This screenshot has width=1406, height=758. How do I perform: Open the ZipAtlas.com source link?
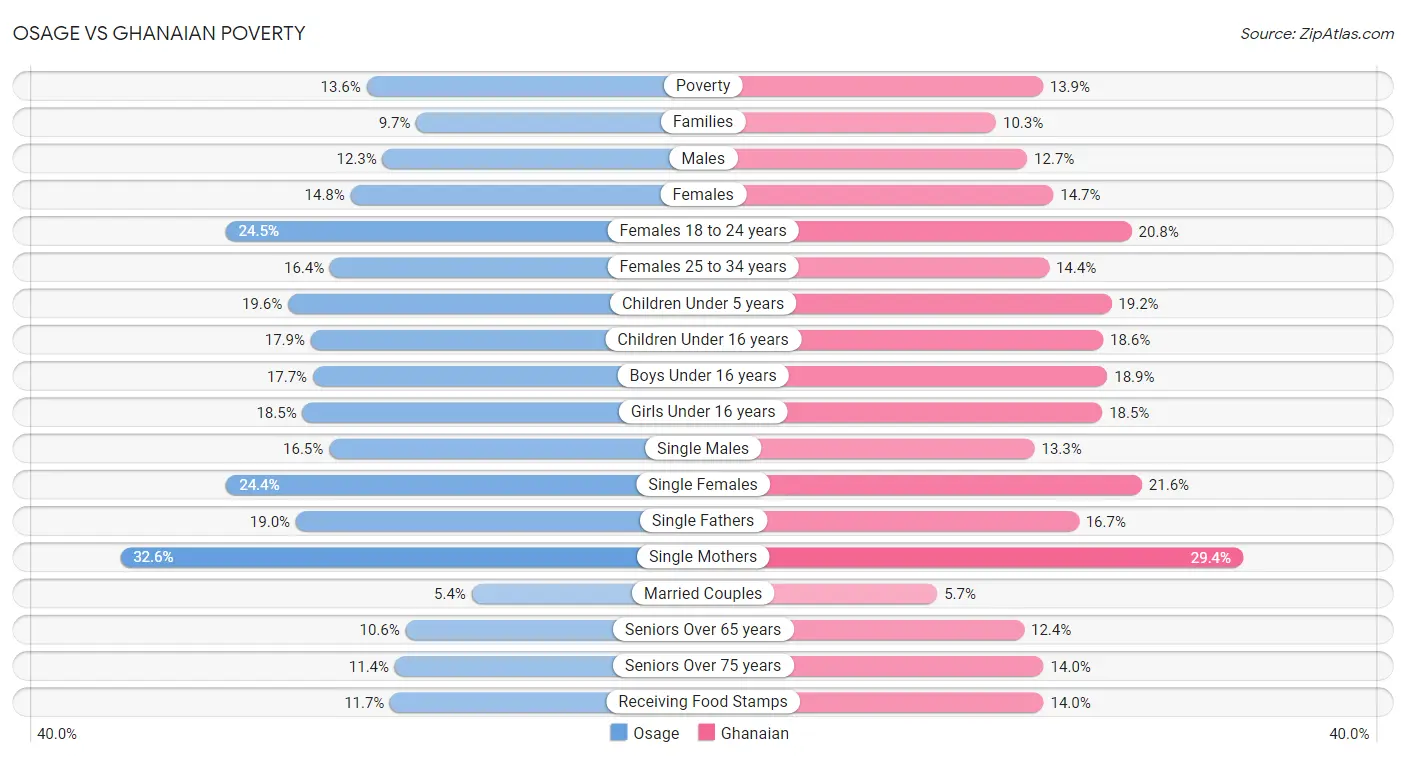(1317, 34)
